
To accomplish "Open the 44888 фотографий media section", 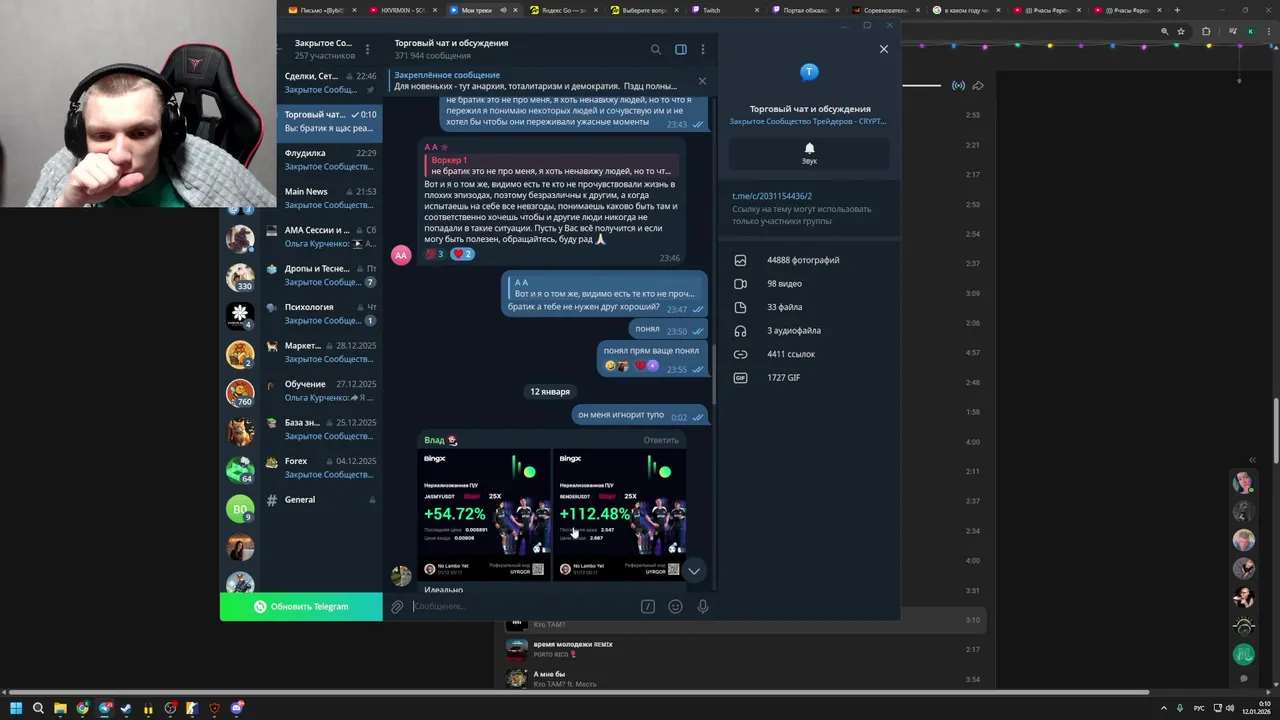I will [809, 260].
